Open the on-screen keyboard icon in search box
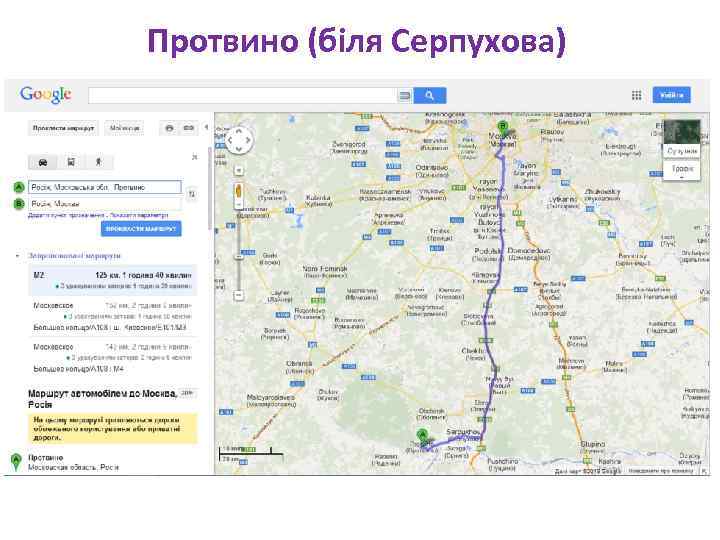The height and width of the screenshot is (540, 720). click(x=405, y=96)
